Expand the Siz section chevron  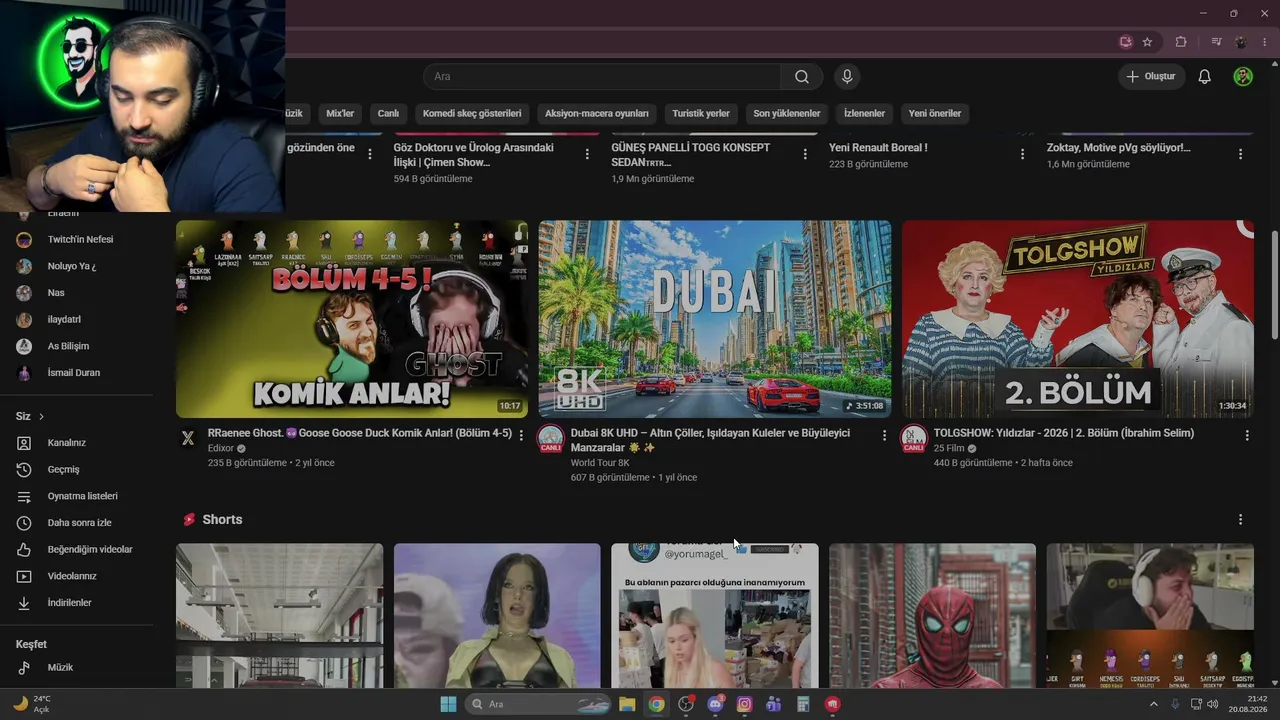tap(41, 416)
